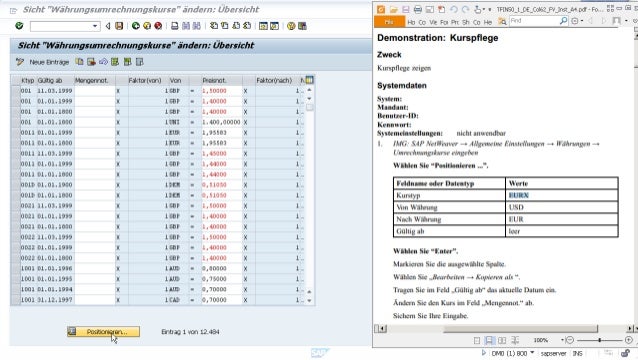Click the SAP Find Next icon

(x=197, y=26)
